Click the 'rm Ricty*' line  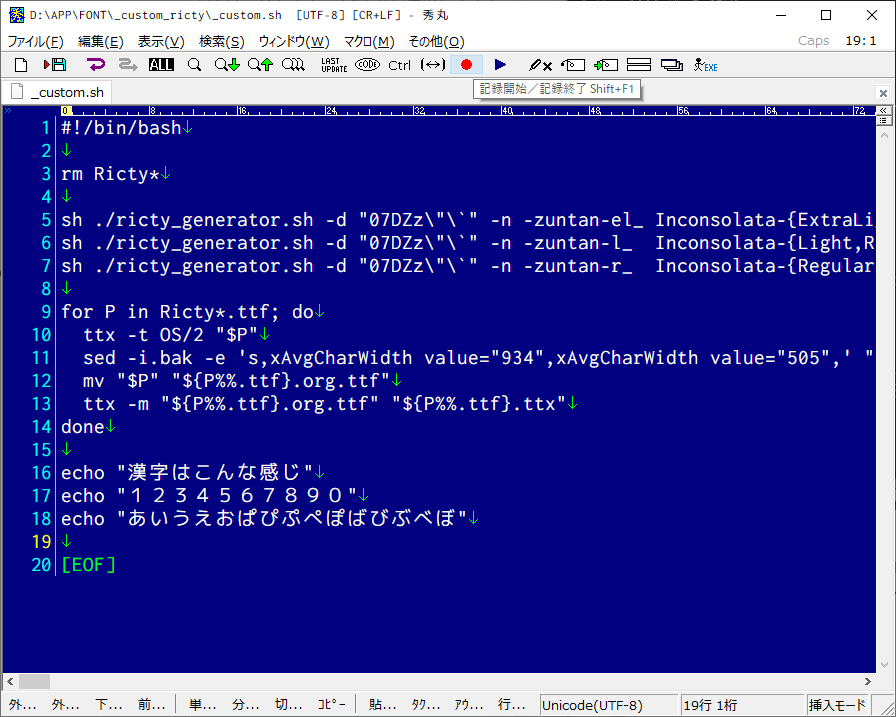(110, 174)
